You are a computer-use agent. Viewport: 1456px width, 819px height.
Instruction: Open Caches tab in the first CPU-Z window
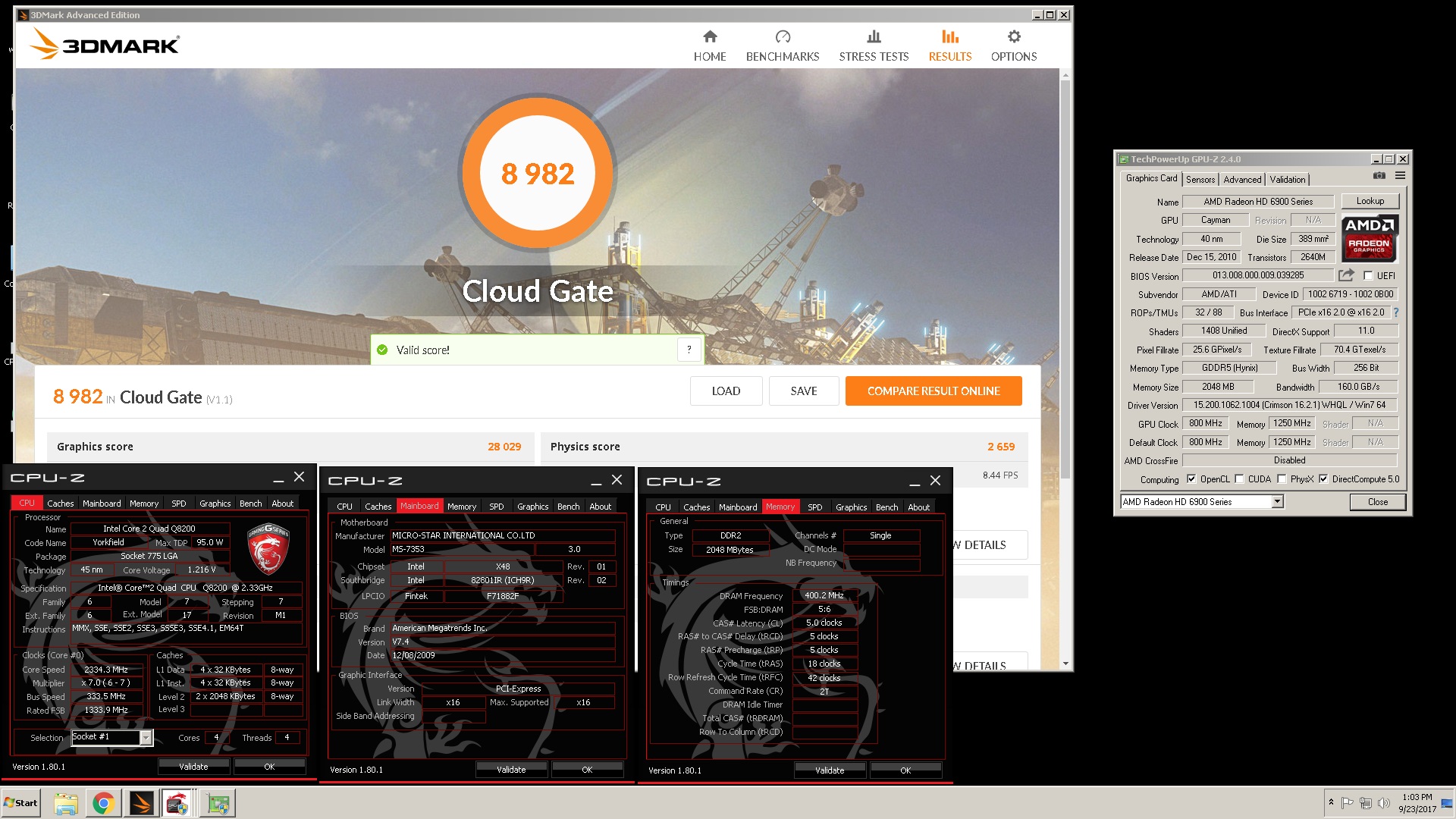click(61, 504)
